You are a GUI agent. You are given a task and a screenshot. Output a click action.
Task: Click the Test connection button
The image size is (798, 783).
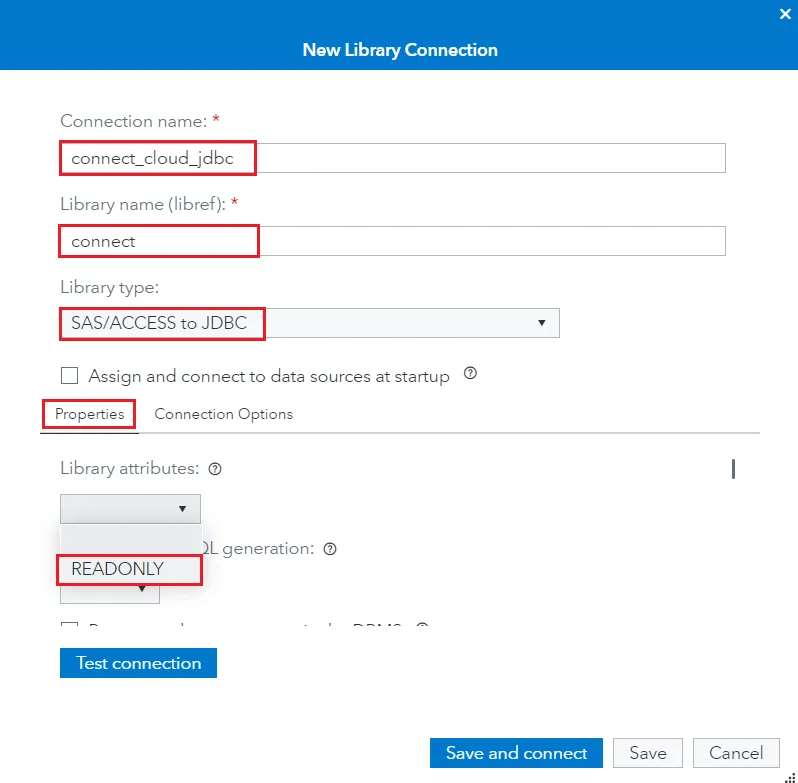pos(138,663)
